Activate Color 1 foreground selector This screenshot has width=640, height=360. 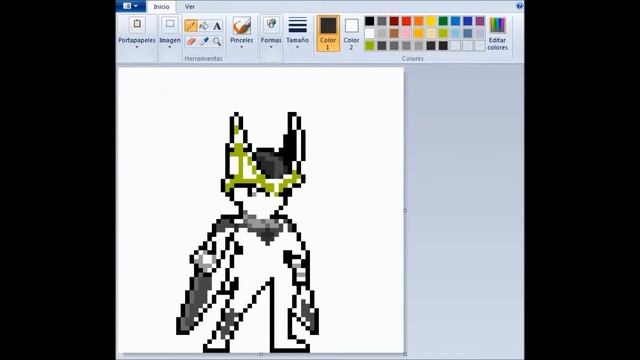tap(328, 33)
